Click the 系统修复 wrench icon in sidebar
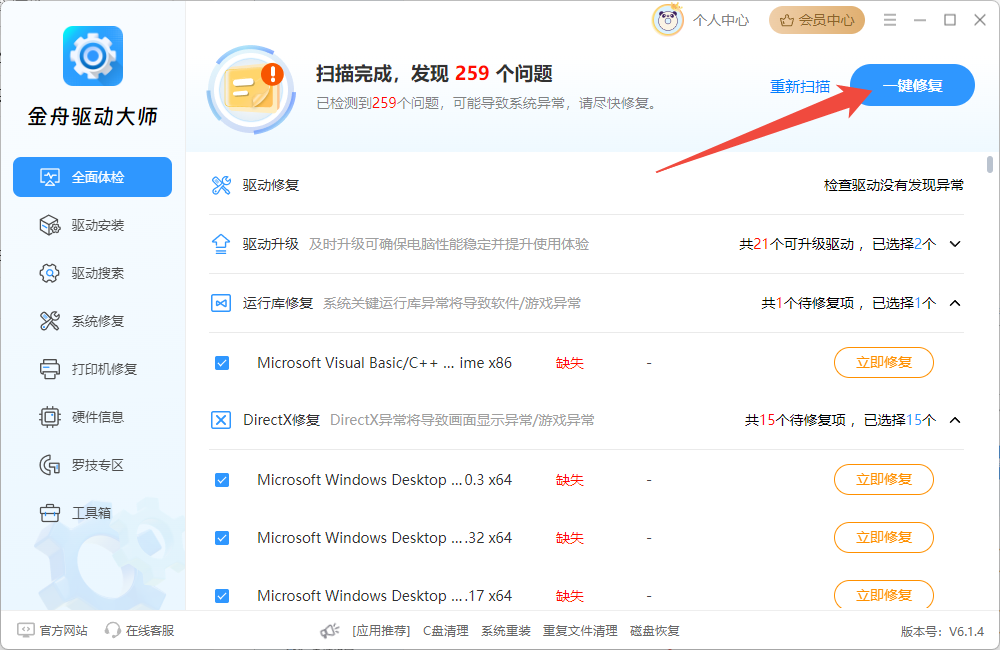The width and height of the screenshot is (1000, 650). coord(49,321)
